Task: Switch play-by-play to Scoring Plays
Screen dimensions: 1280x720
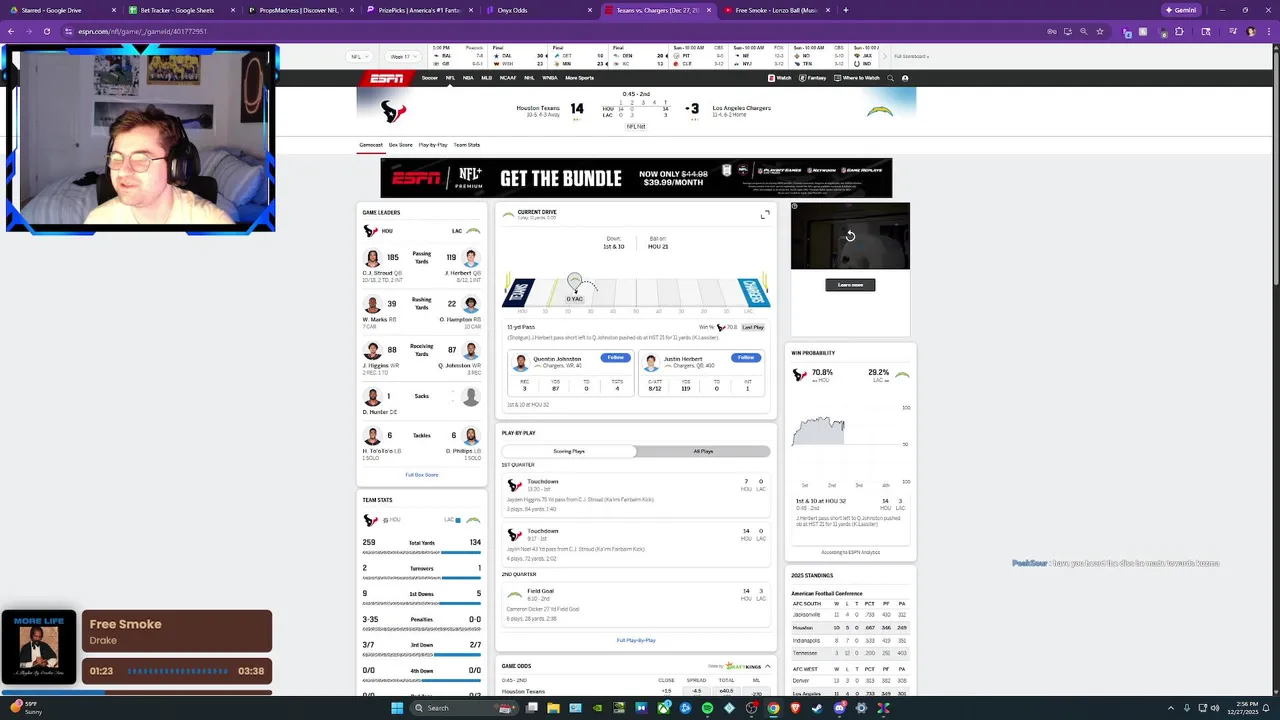Action: pos(569,451)
